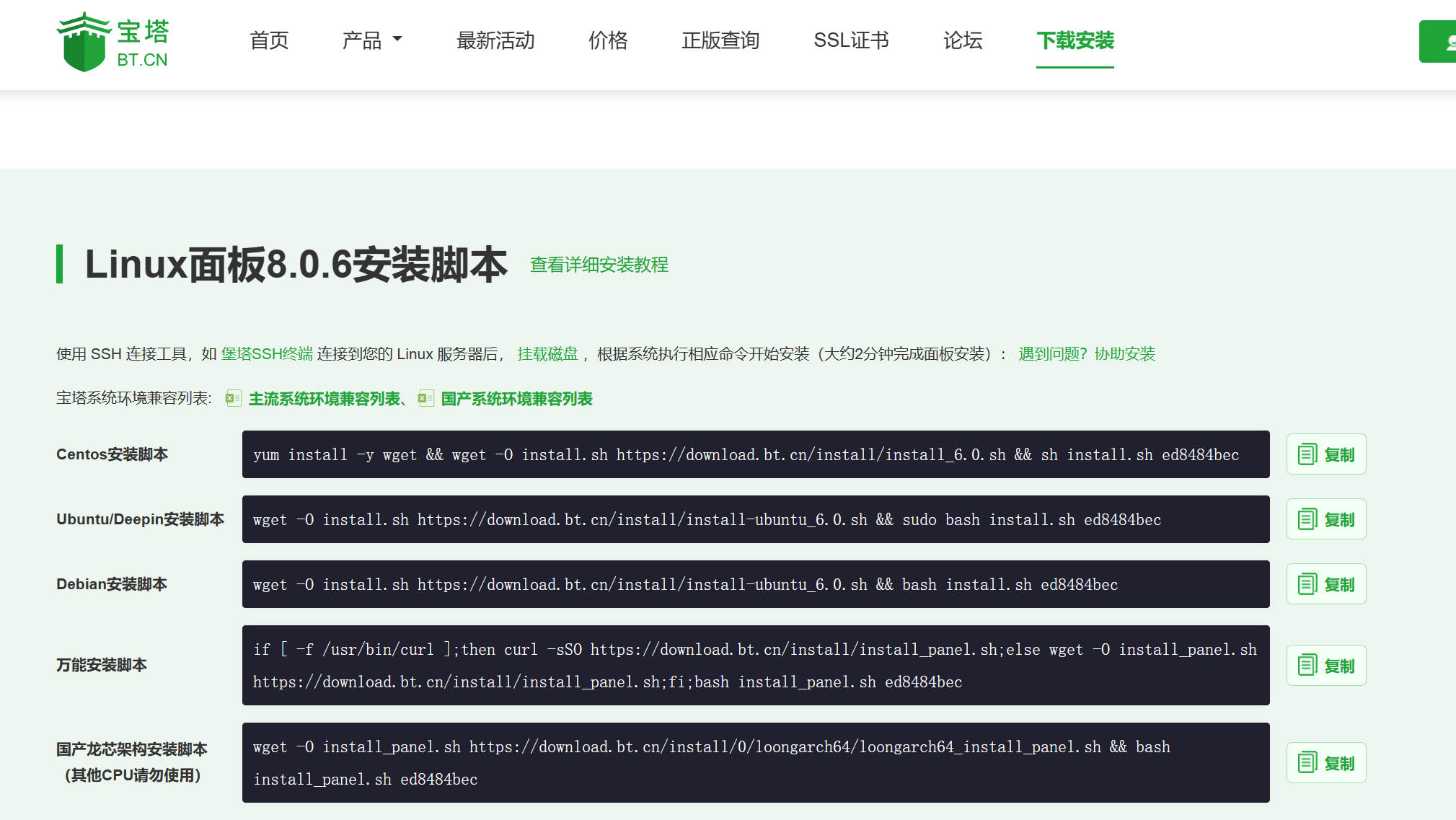Open the 正版查询 page

[720, 40]
